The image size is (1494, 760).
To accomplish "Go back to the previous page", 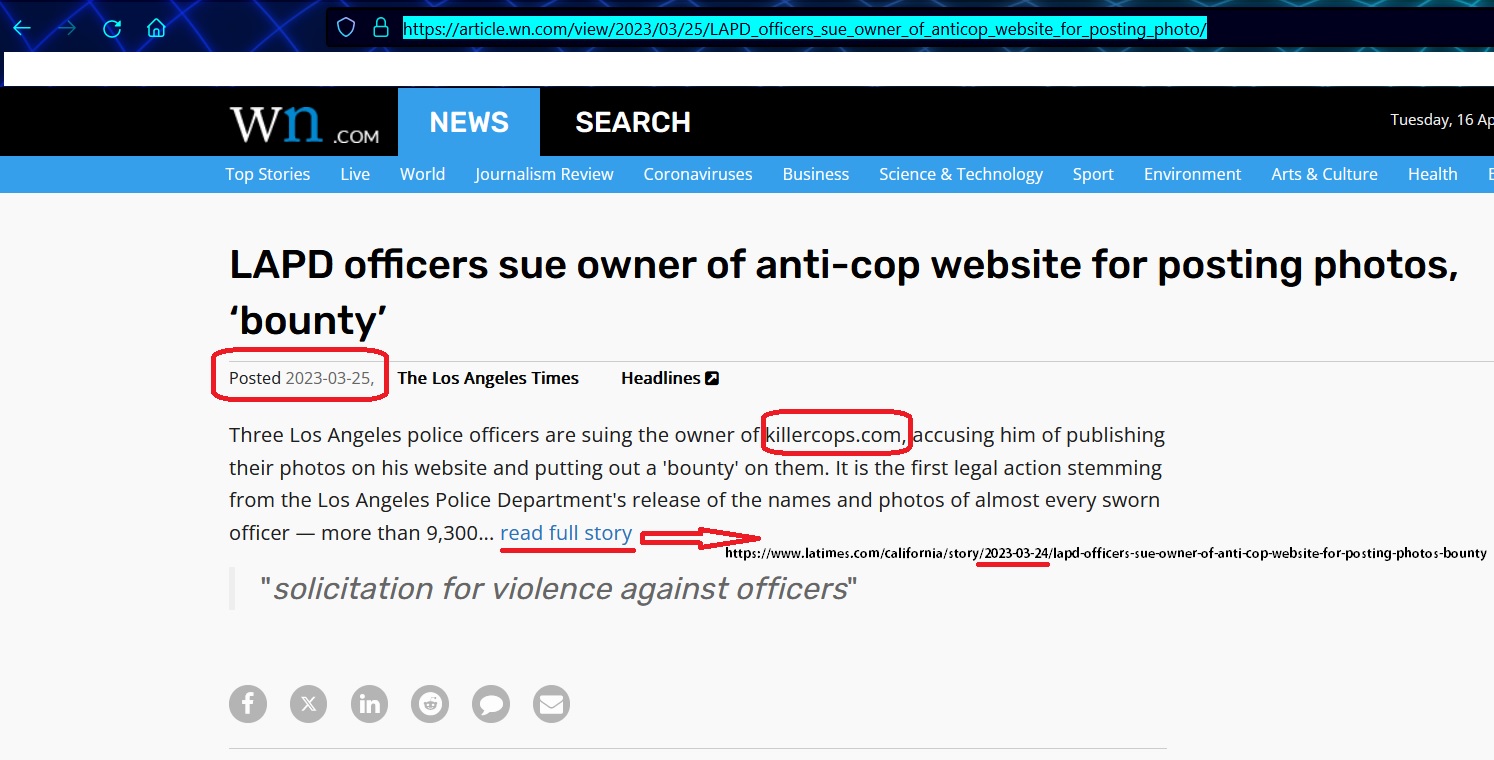I will click(x=21, y=28).
